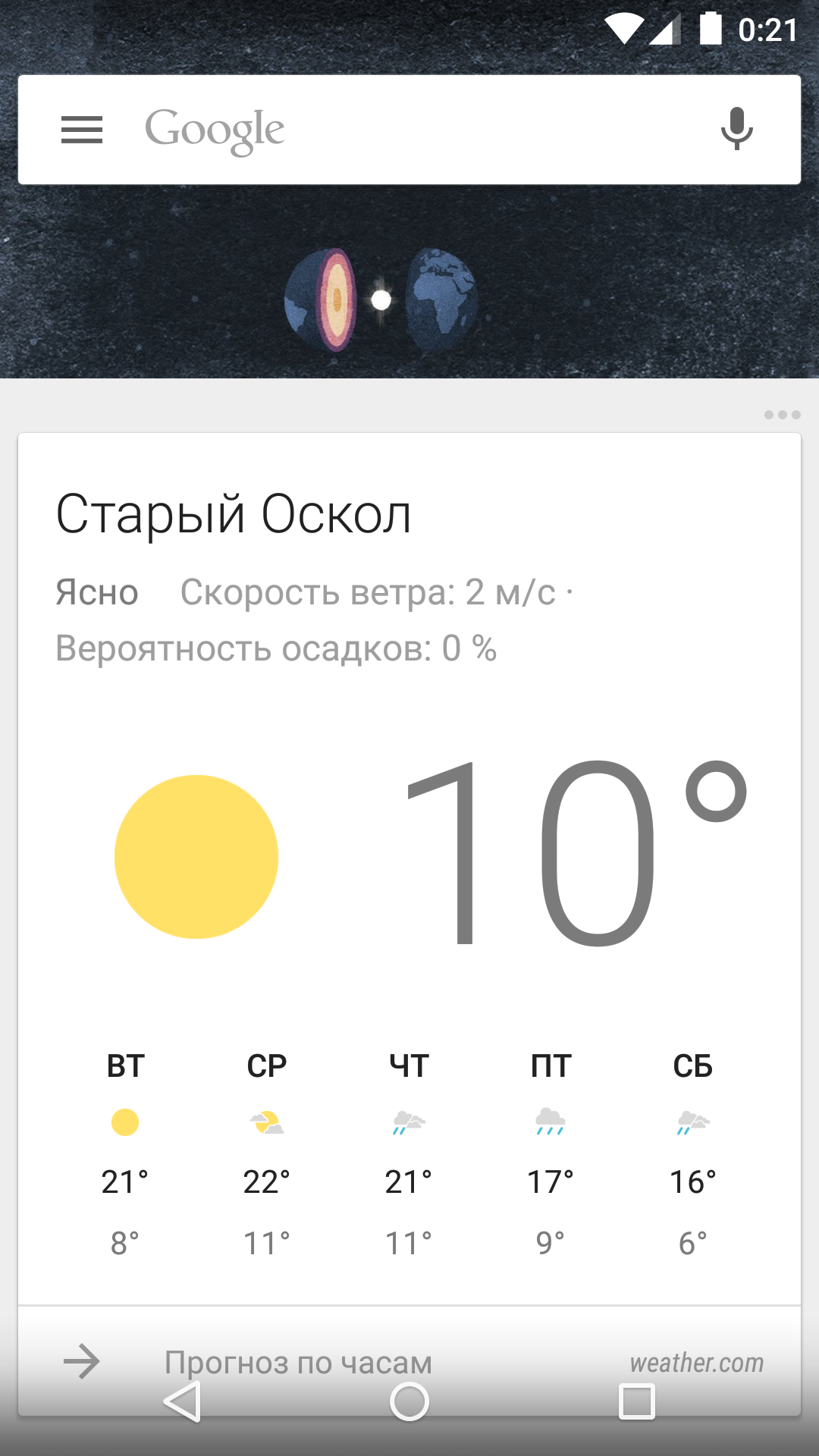Select the ЧТ rainy forecast
The height and width of the screenshot is (1456, 819).
tap(409, 1154)
